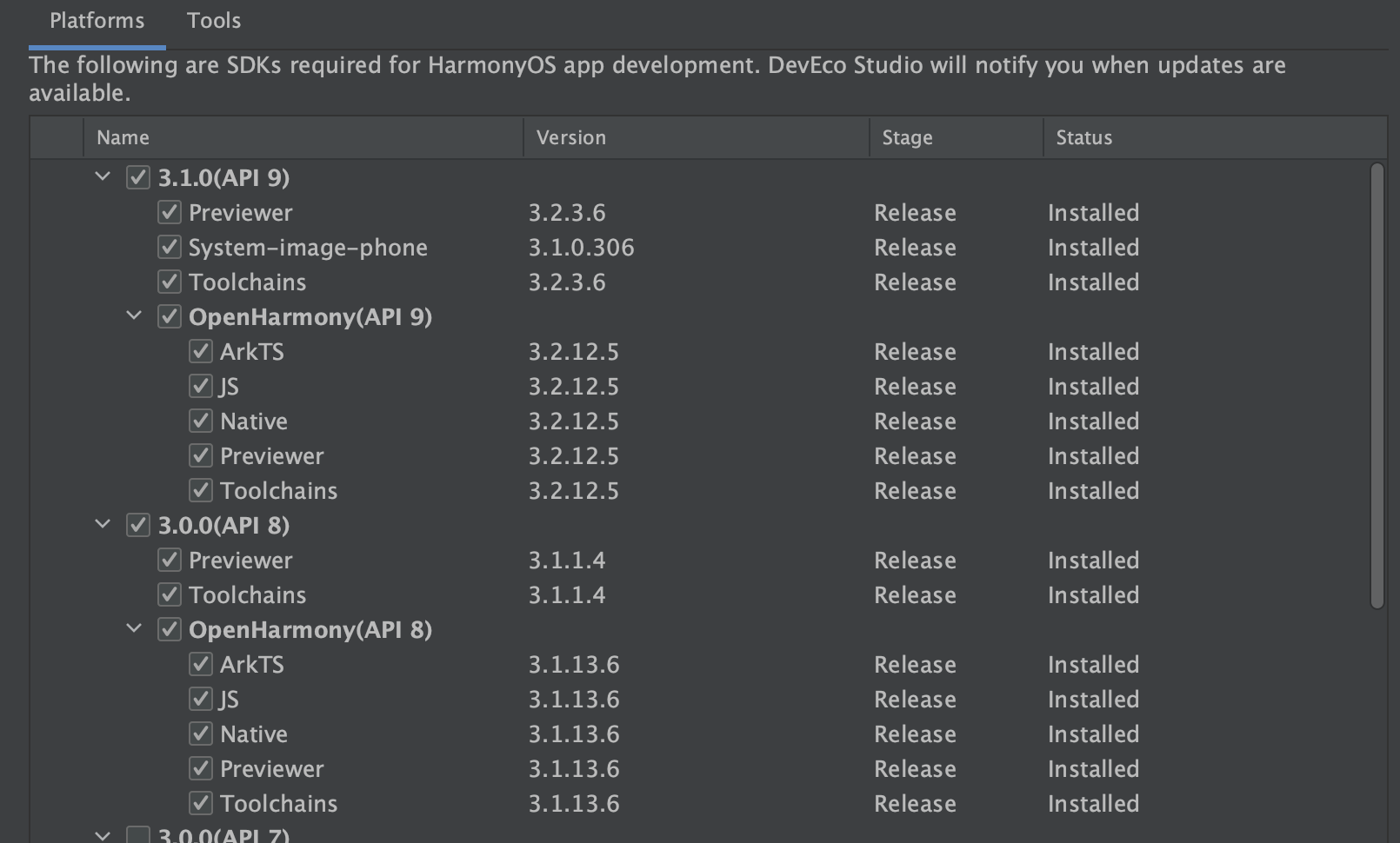Uncheck Toolchains version 3.1.13.6
The width and height of the screenshot is (1400, 843).
[x=201, y=803]
